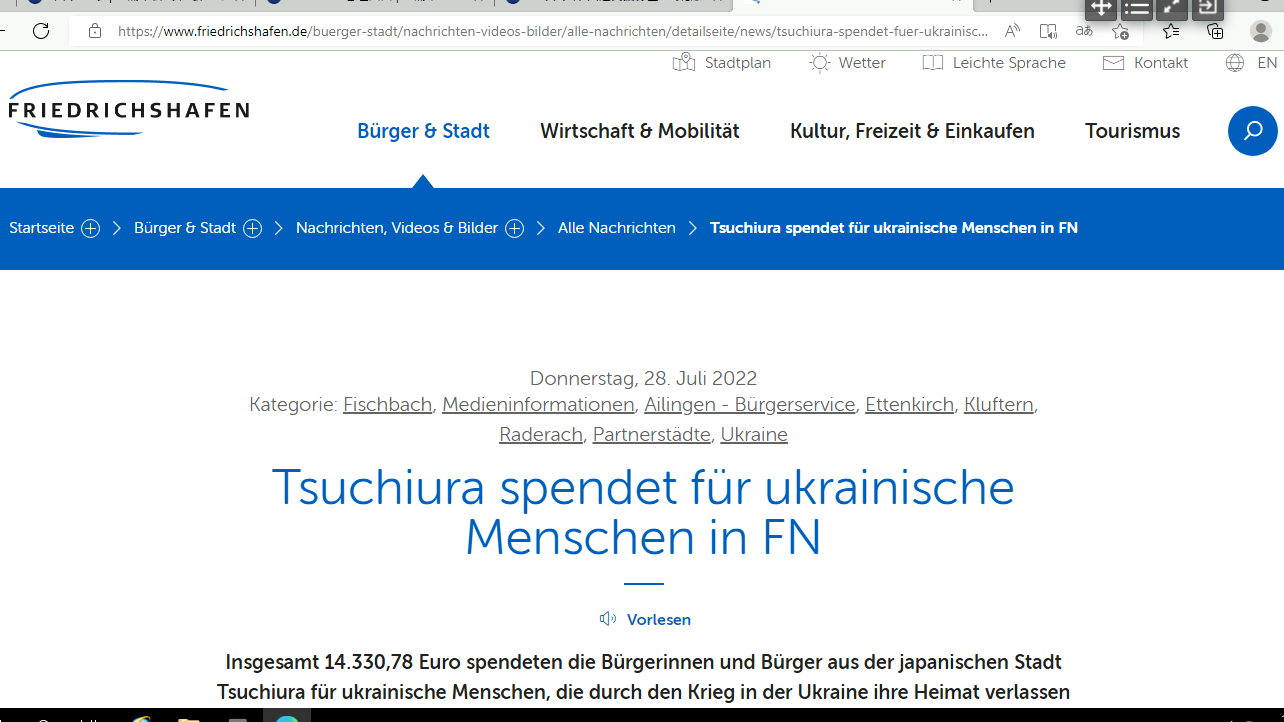Start Vorlesen read-aloud link

(658, 620)
